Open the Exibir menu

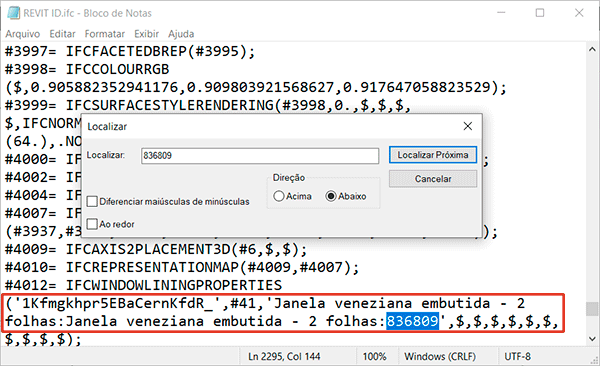pyautogui.click(x=146, y=34)
